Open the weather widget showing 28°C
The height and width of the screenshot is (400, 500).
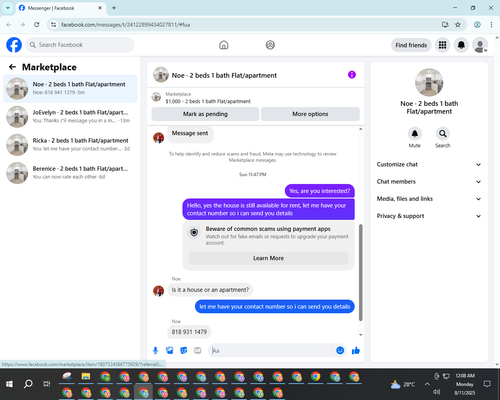click(403, 384)
